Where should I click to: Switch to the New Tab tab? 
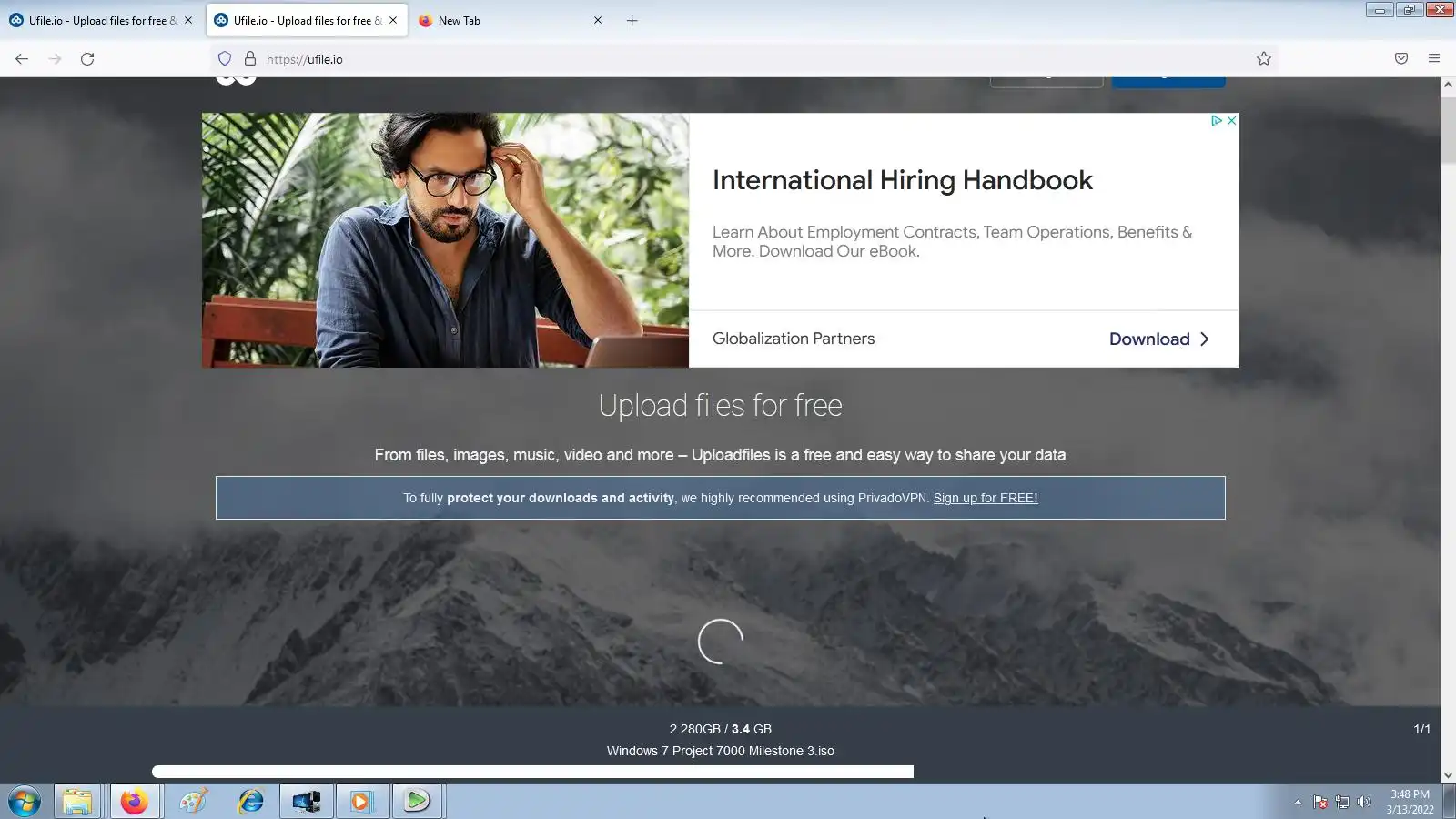(x=510, y=20)
